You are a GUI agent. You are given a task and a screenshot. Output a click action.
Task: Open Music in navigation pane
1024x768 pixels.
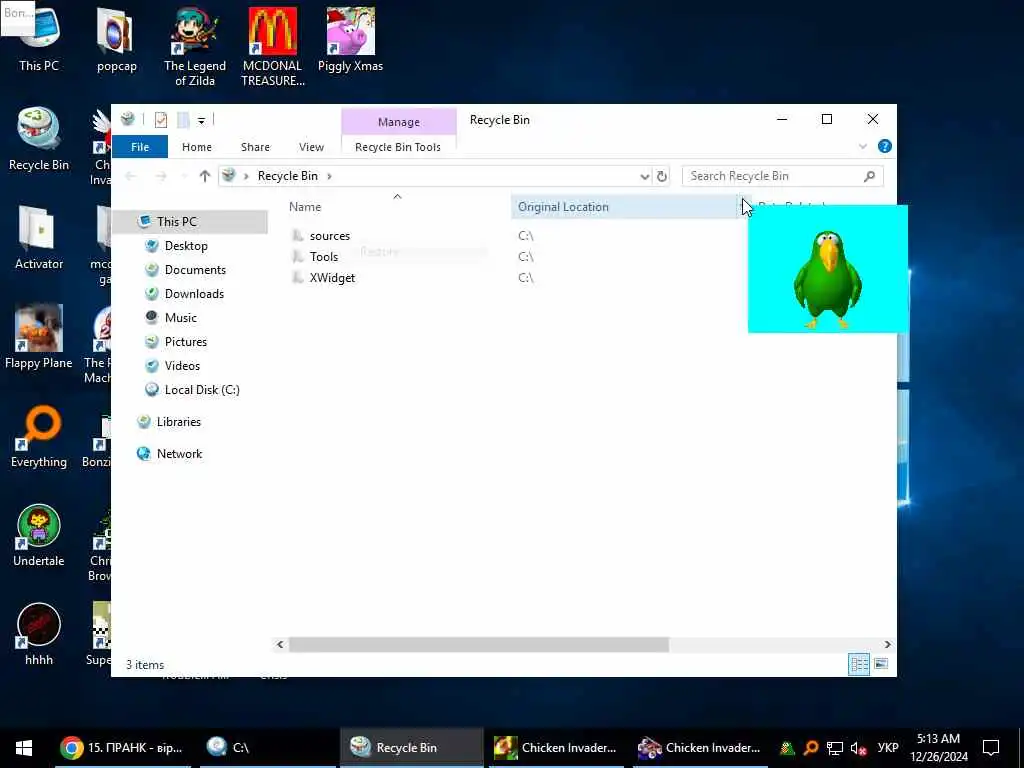click(180, 318)
